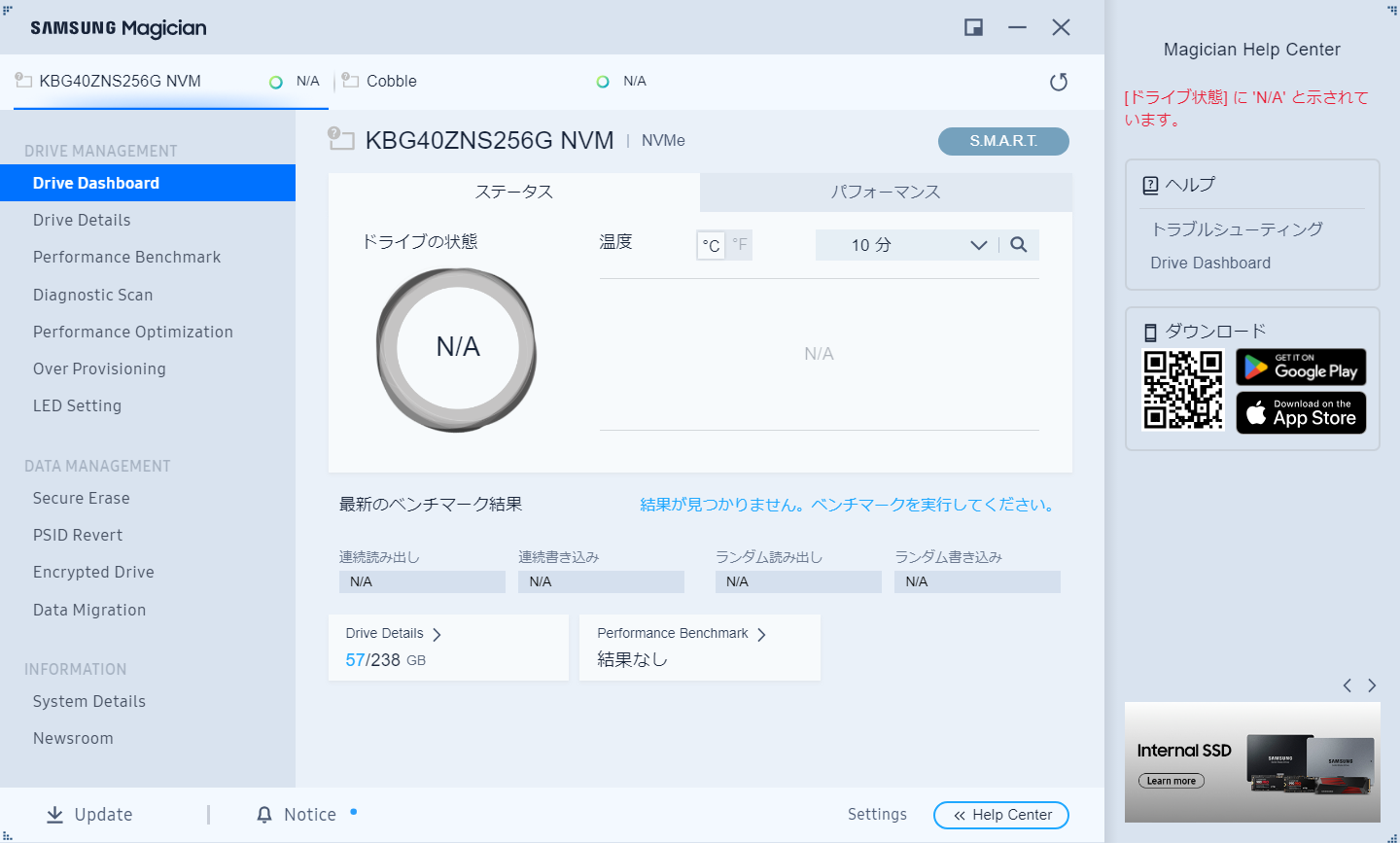The height and width of the screenshot is (843, 1400).
Task: Switch to the パフォーマンス tab
Action: pyautogui.click(x=886, y=192)
